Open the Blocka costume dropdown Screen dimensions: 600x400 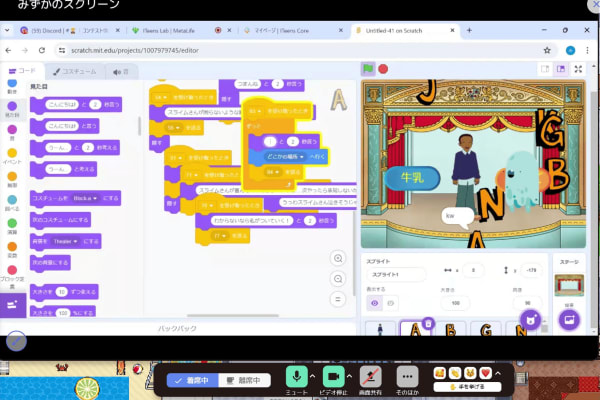85,198
